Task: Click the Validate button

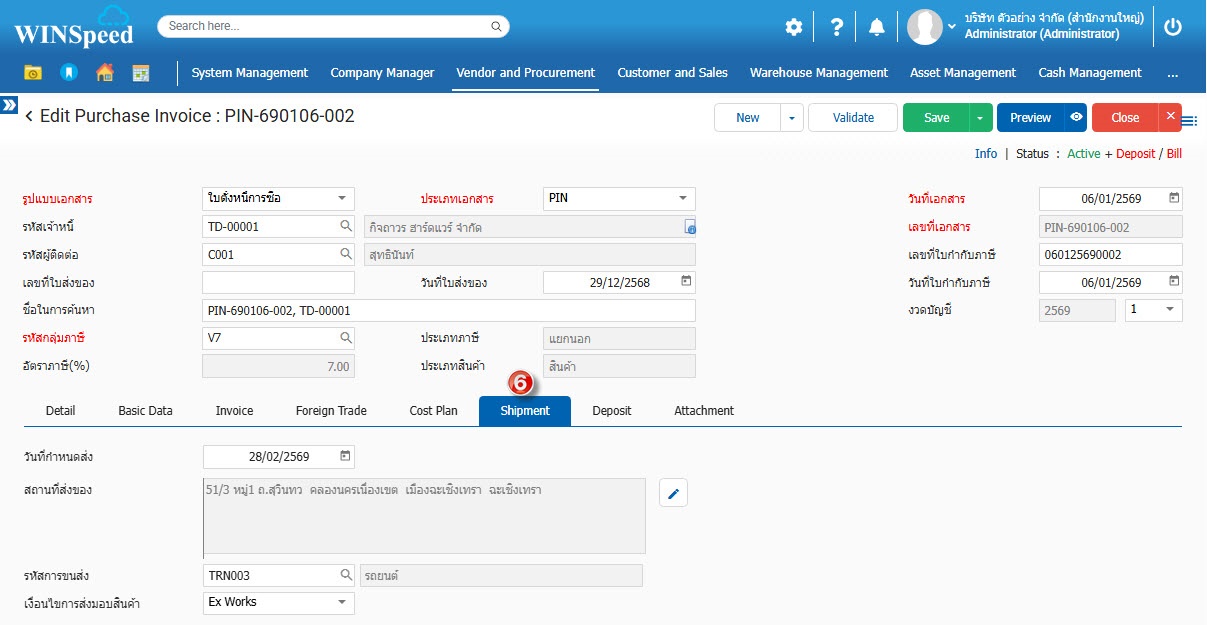Action: 853,117
